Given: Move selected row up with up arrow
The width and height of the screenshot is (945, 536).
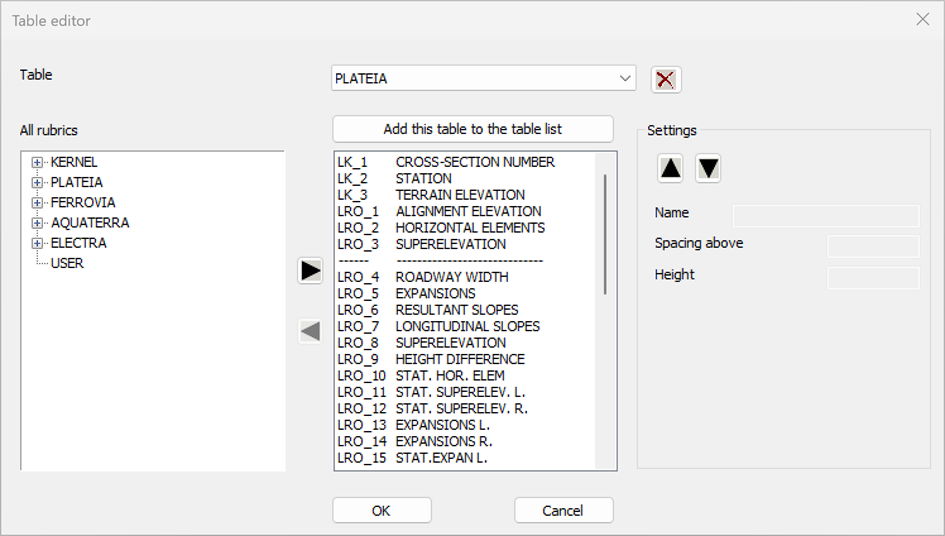Looking at the screenshot, I should tap(671, 169).
